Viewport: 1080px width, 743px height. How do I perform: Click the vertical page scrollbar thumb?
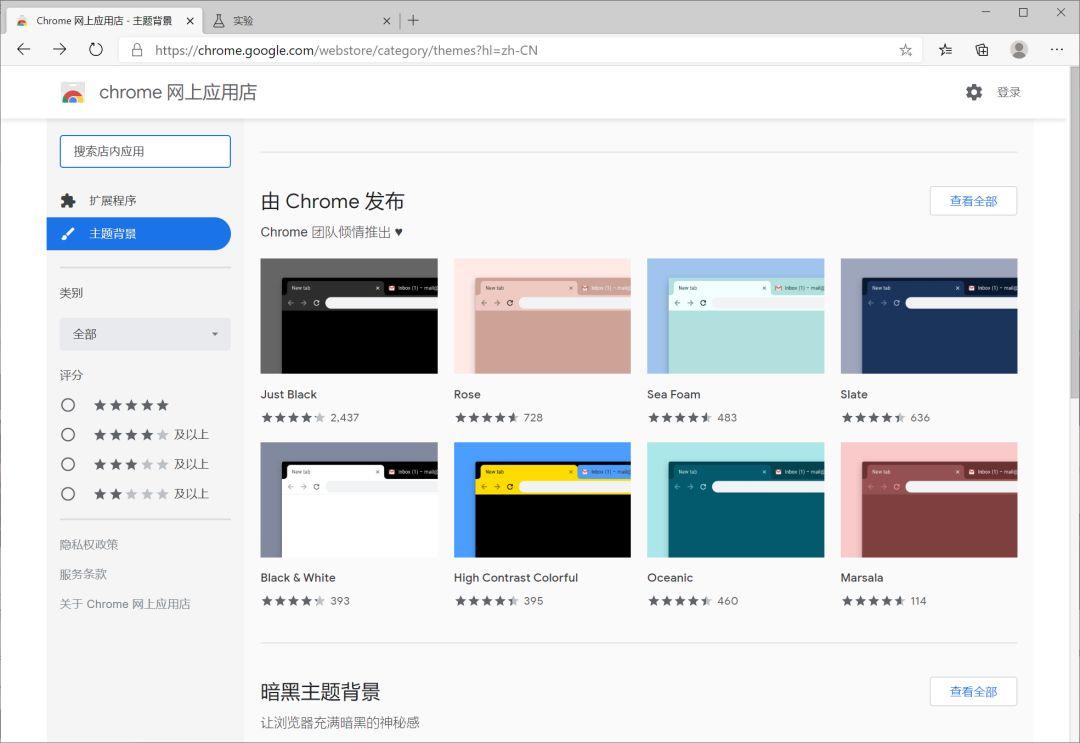coord(1074,233)
